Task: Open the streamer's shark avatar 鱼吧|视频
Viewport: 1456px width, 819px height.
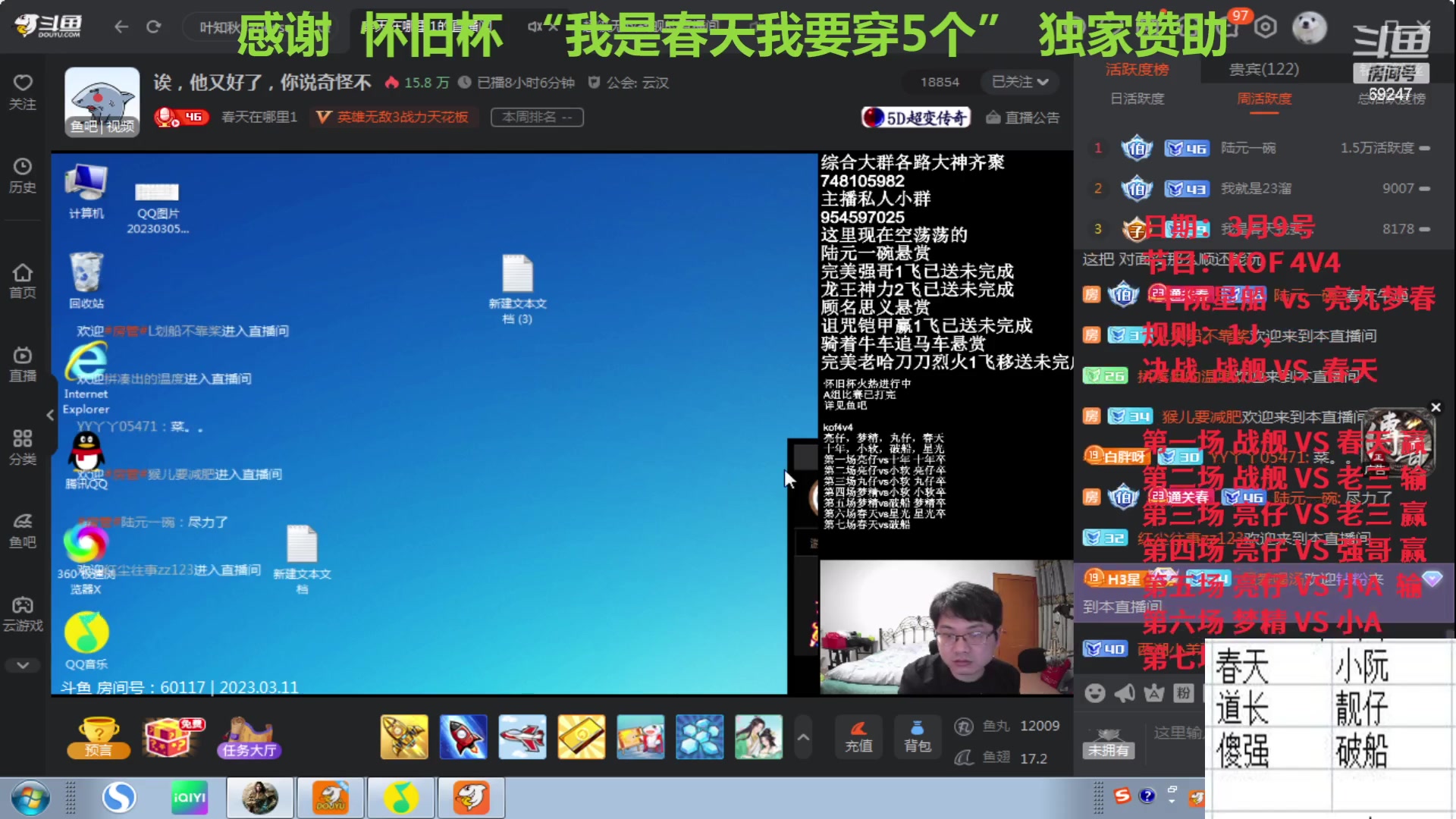Action: click(x=102, y=102)
